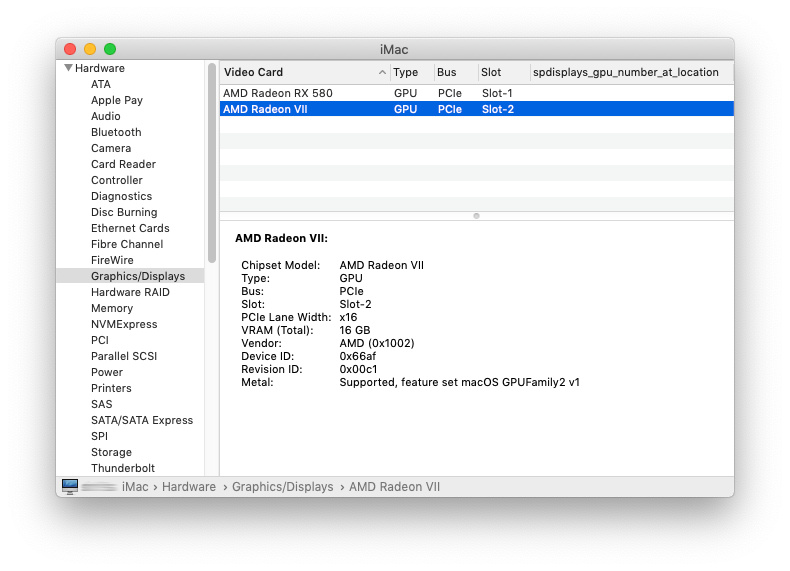Viewport: 790px width, 571px height.
Task: Click iMac in the path bar
Action: tap(135, 487)
